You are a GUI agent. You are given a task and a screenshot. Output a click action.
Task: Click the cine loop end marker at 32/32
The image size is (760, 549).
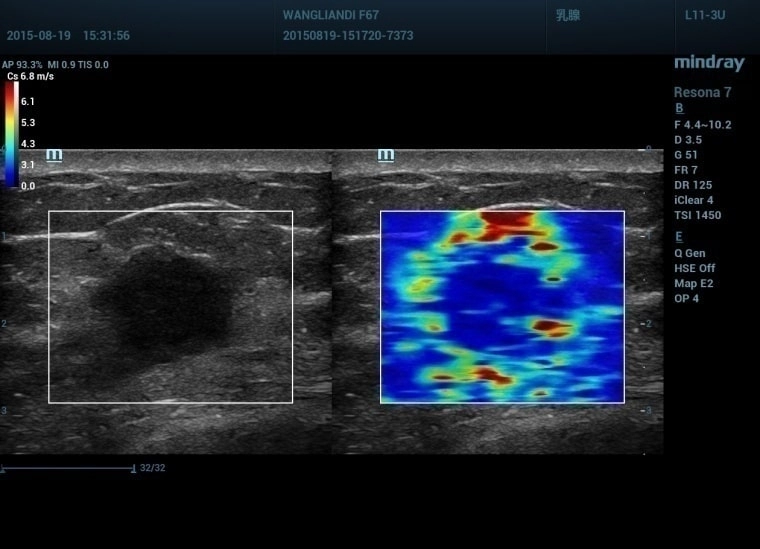(x=134, y=467)
